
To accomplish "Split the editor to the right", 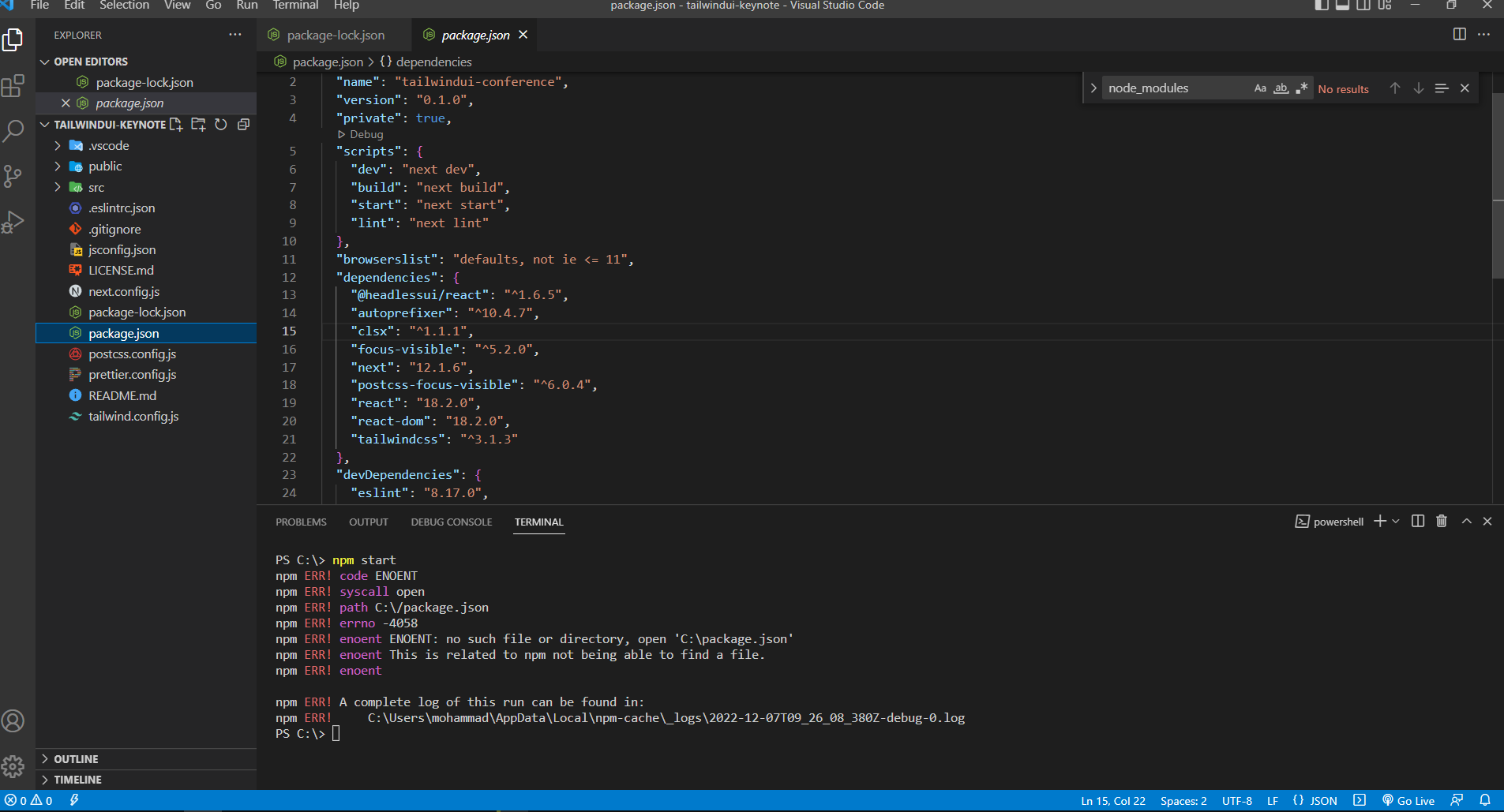I will point(1460,35).
